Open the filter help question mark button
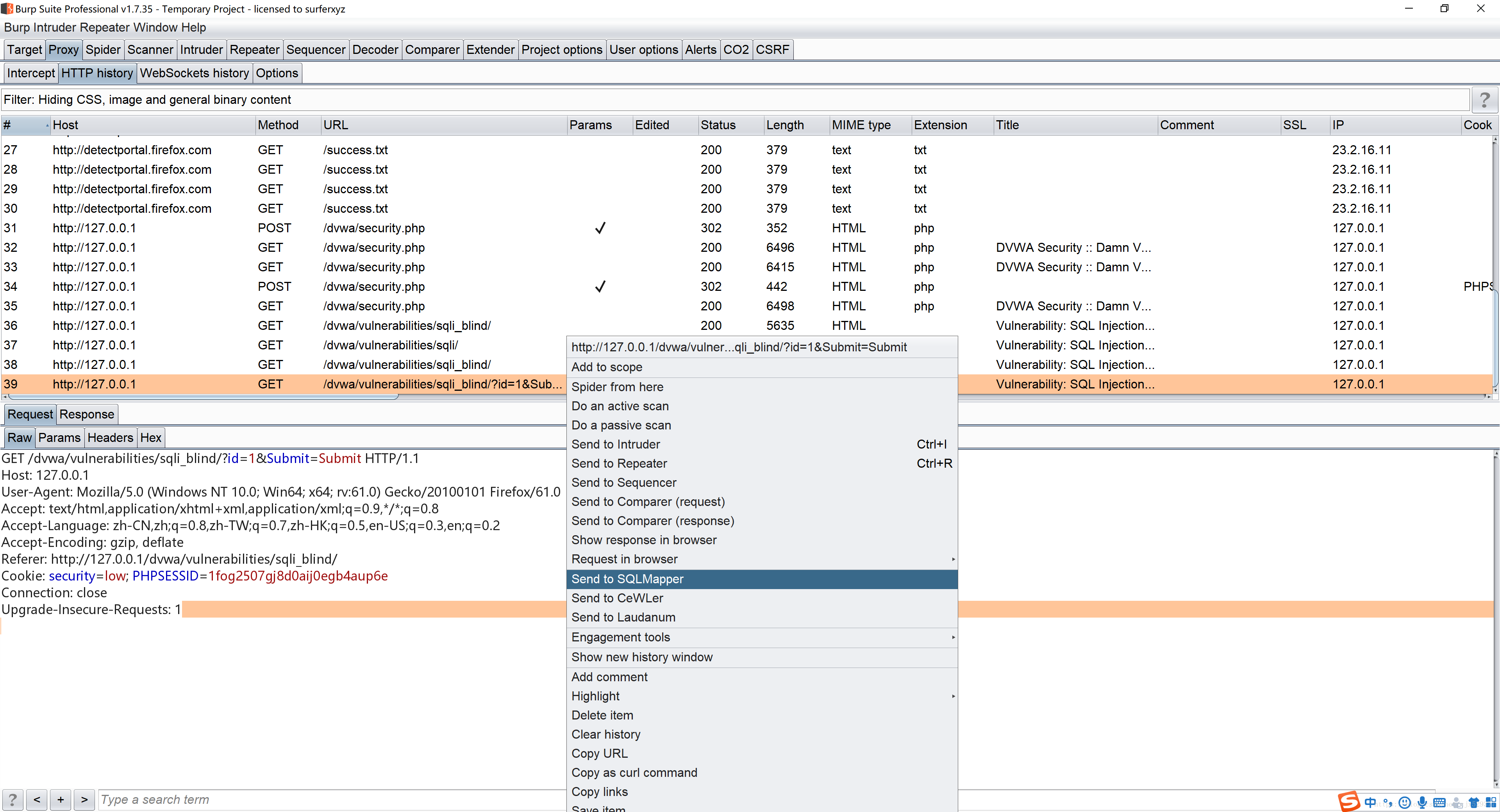 [1484, 100]
